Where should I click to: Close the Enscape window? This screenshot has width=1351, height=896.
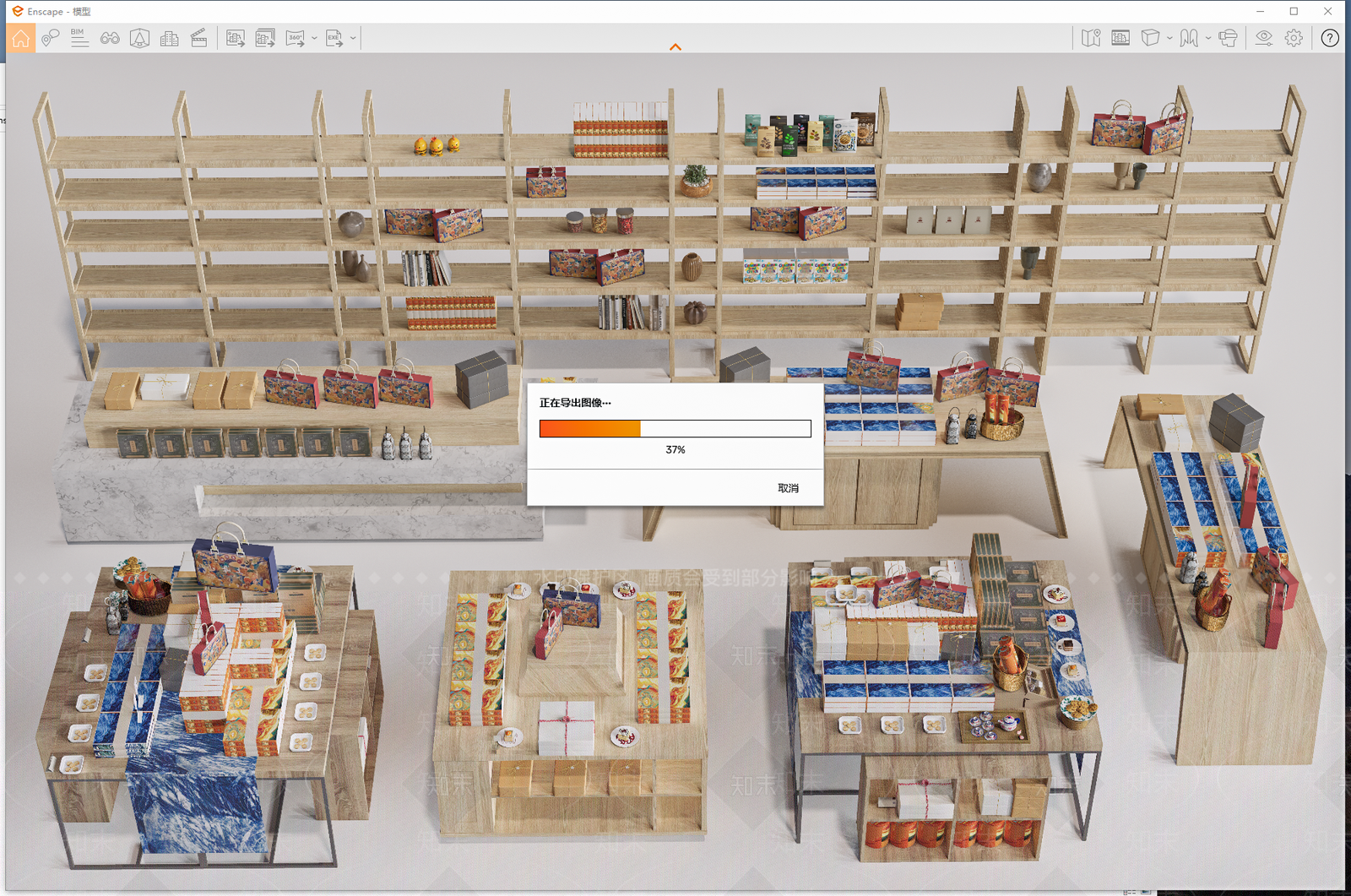pos(1327,11)
